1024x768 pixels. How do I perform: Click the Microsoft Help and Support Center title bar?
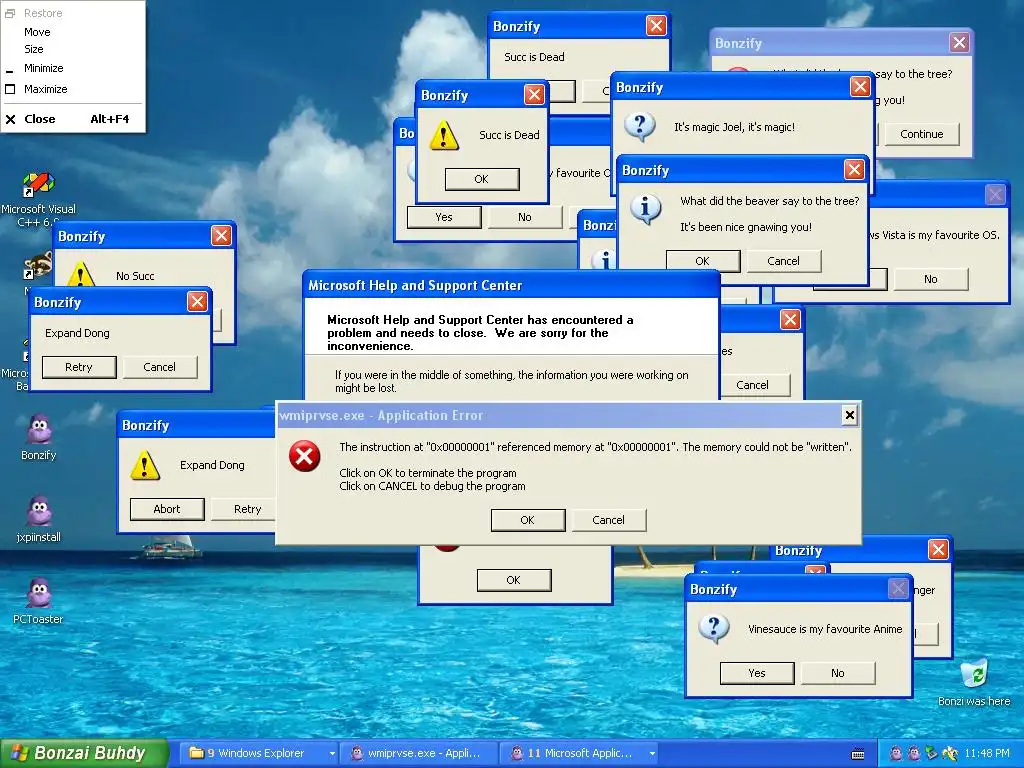pos(512,285)
